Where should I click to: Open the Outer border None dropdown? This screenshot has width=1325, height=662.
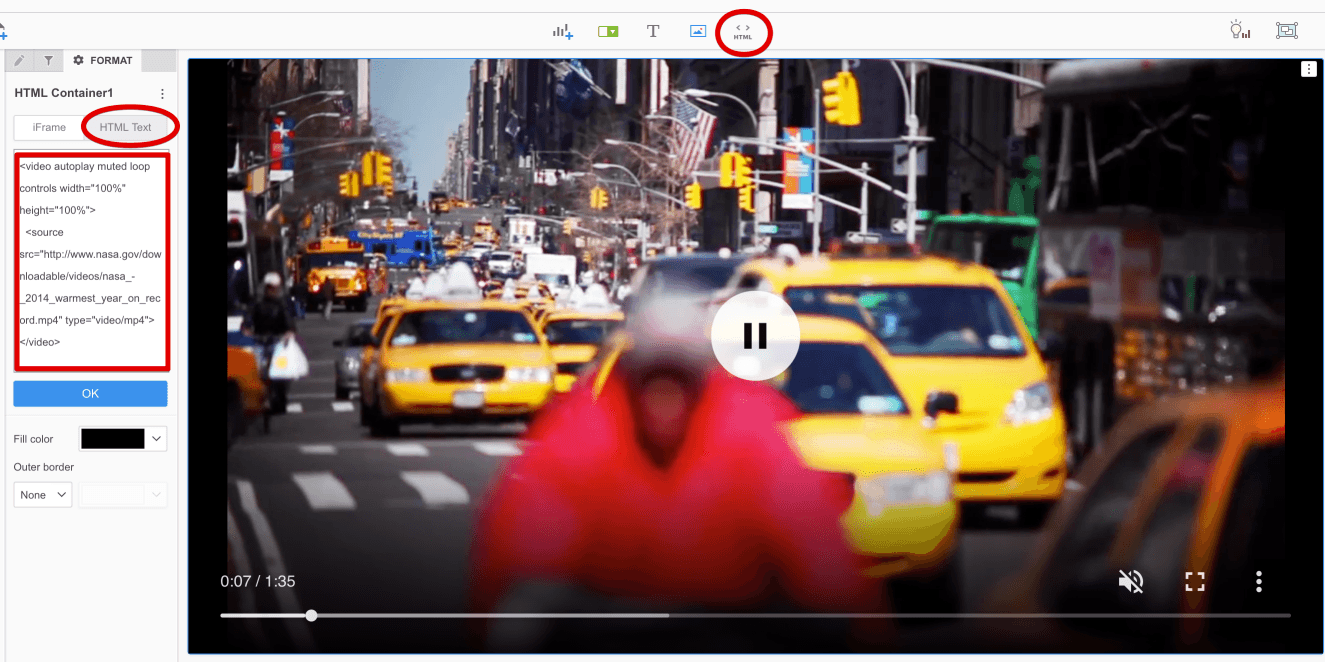point(43,495)
